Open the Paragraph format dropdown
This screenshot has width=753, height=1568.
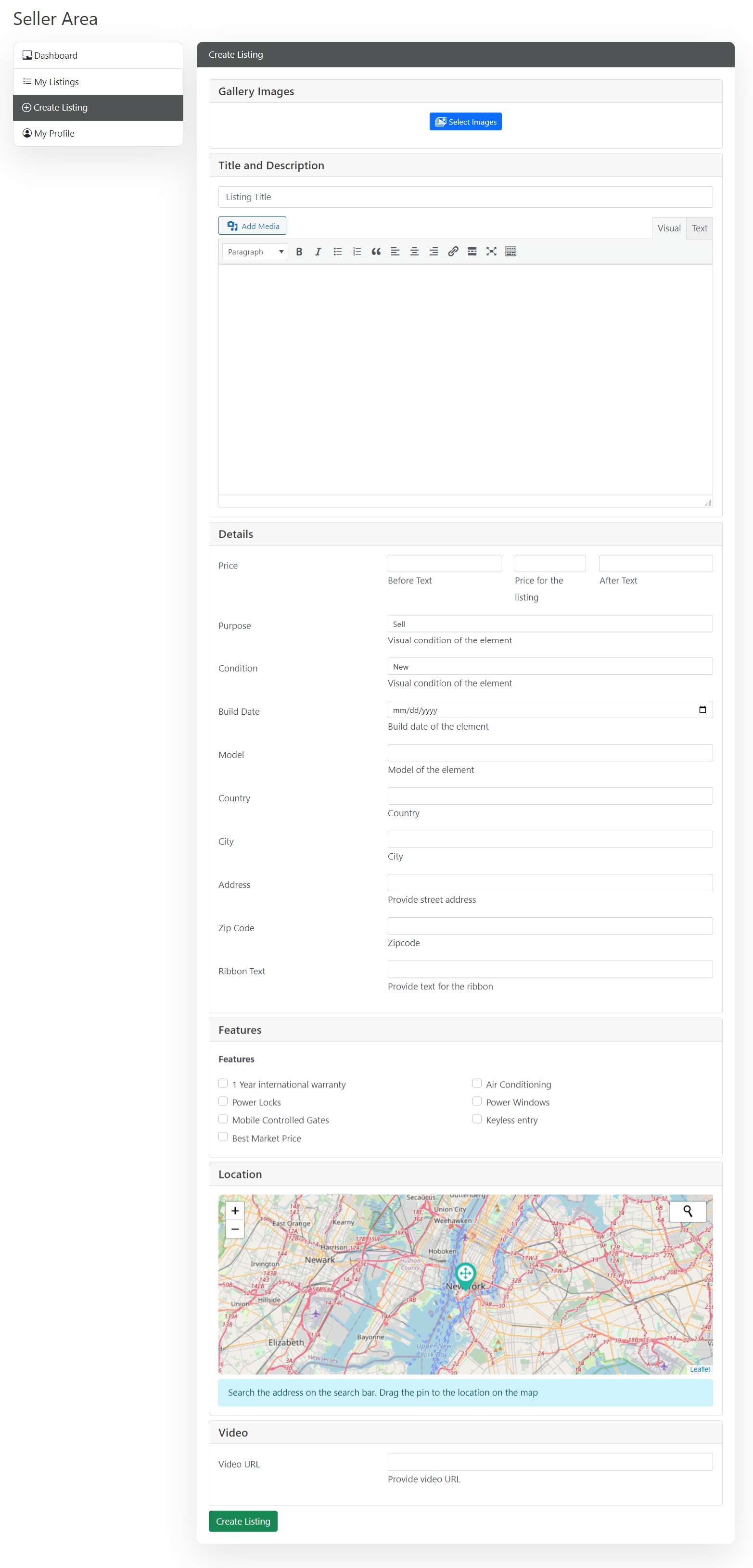255,252
